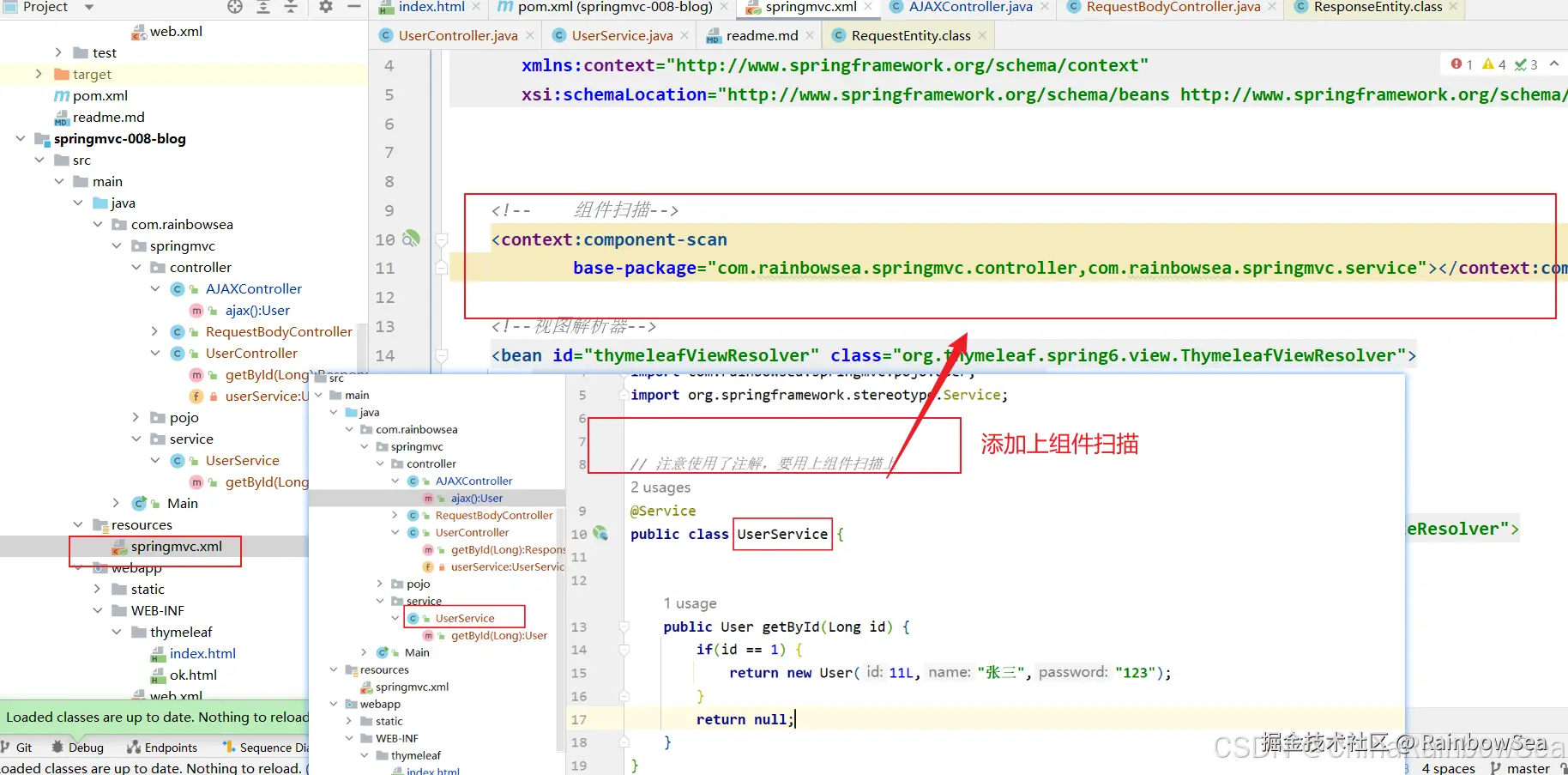Close the RequestEntity.class tab

pyautogui.click(x=982, y=35)
